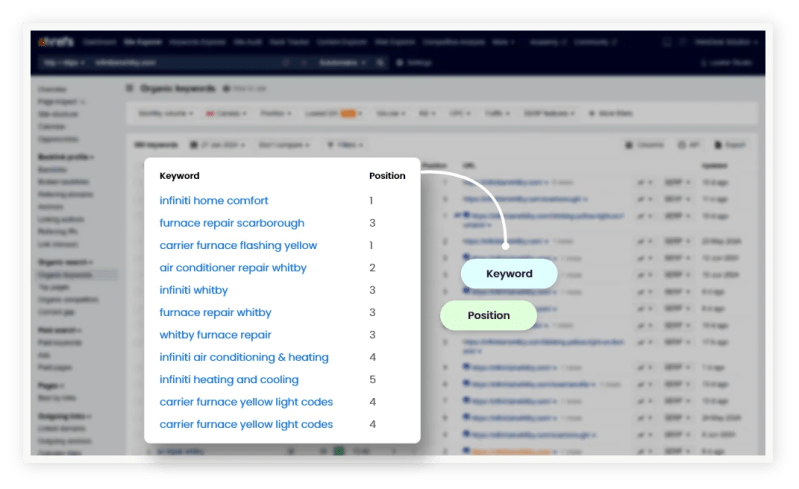This screenshot has height=489, width=799.
Task: Click position 3 for 'furnace repair scarborough'
Action: [372, 223]
